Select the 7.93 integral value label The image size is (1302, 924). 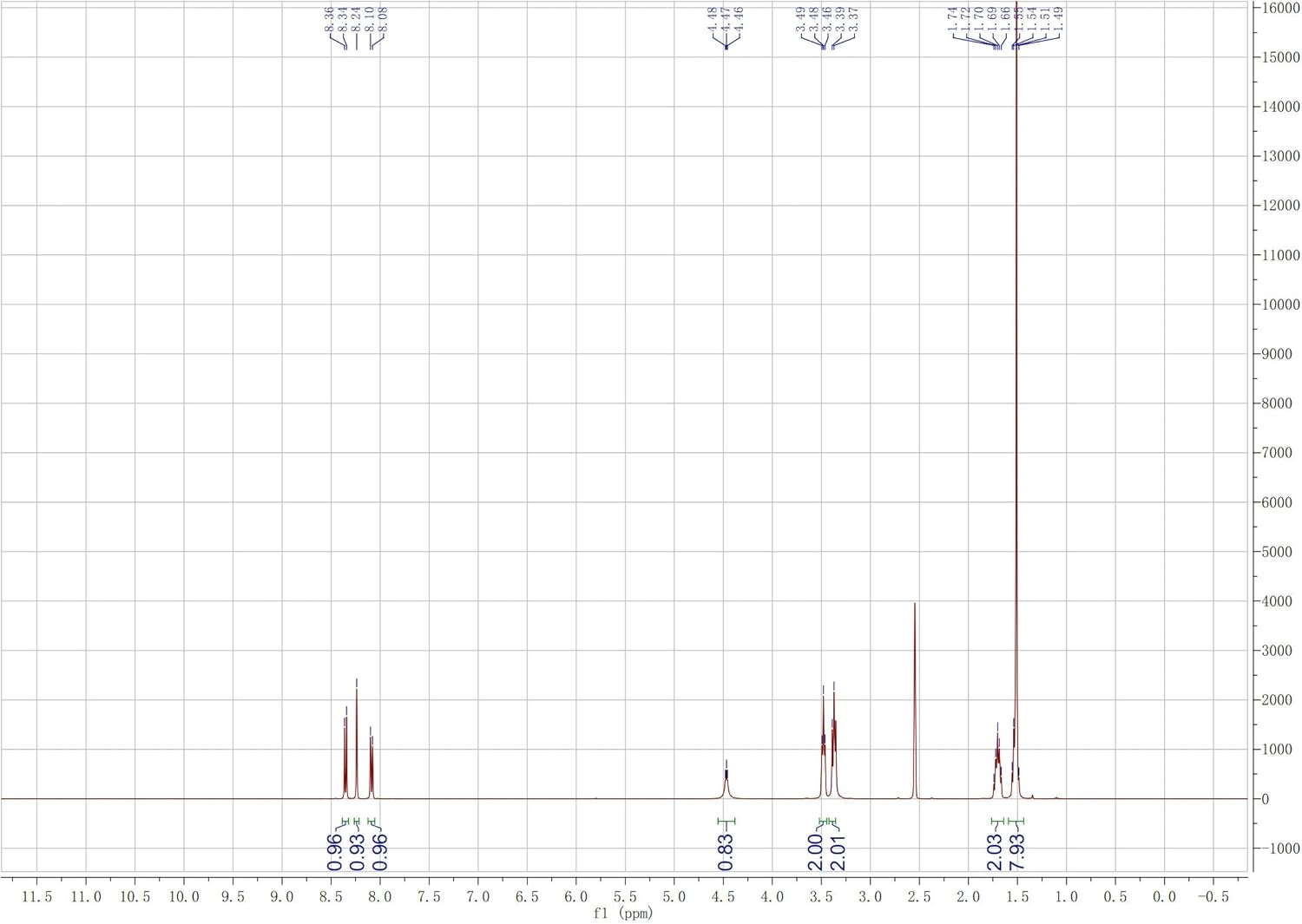[1017, 851]
